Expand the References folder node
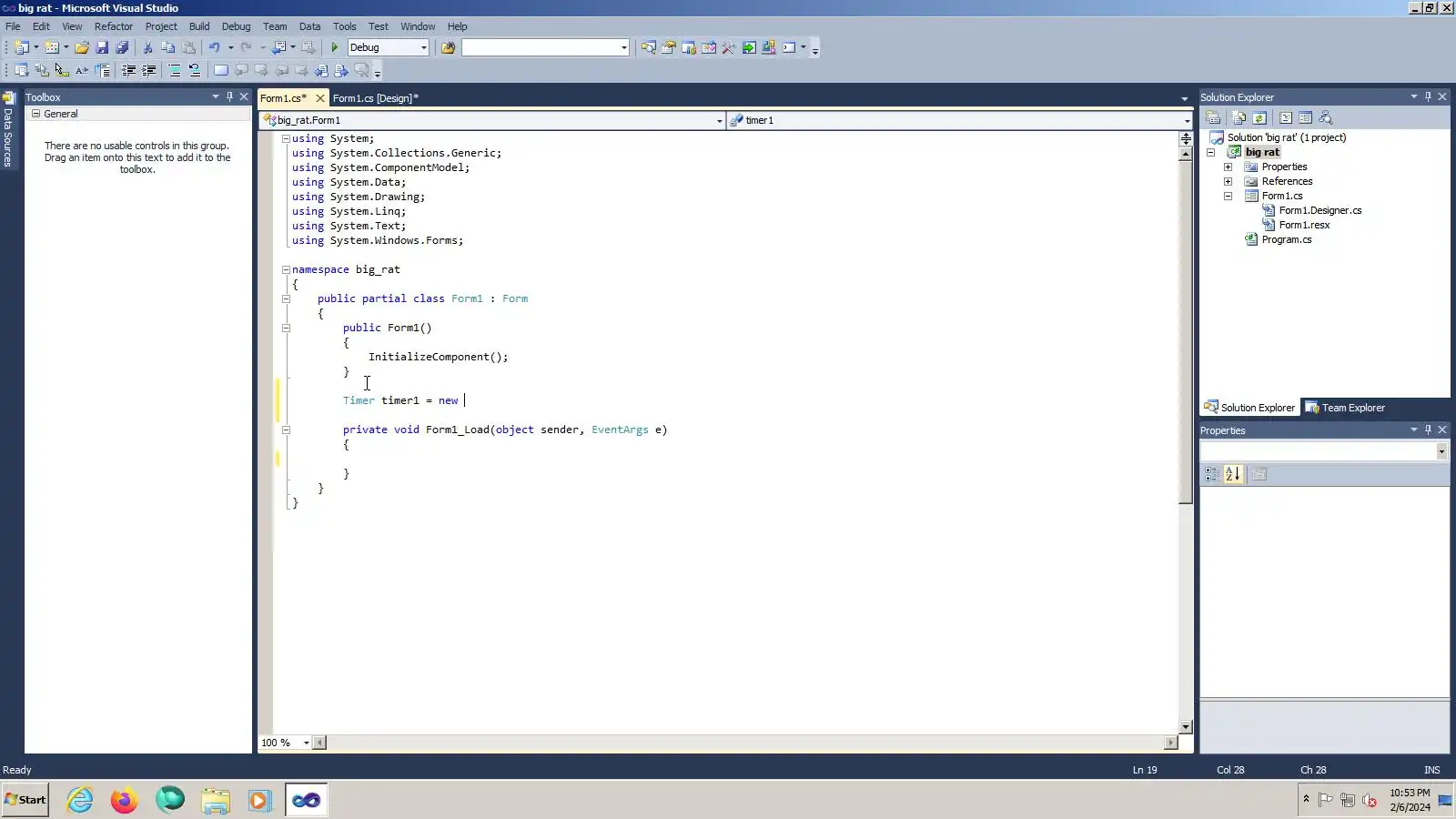The width and height of the screenshot is (1456, 819). click(x=1228, y=181)
